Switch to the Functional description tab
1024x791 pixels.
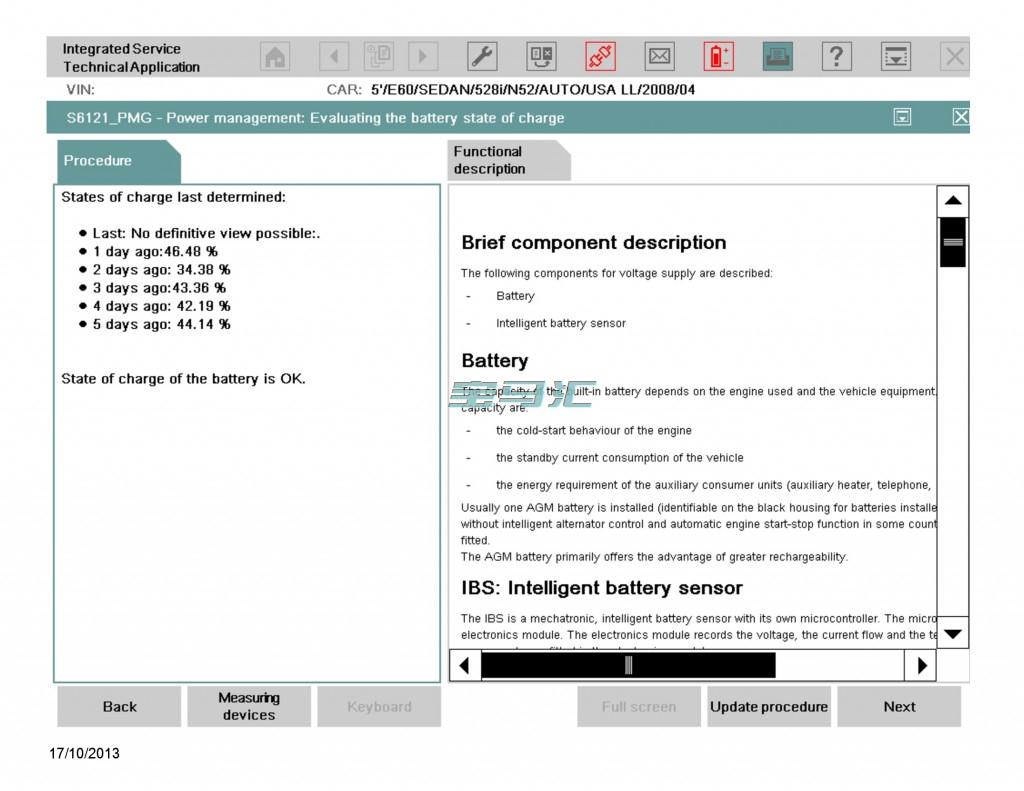point(509,160)
